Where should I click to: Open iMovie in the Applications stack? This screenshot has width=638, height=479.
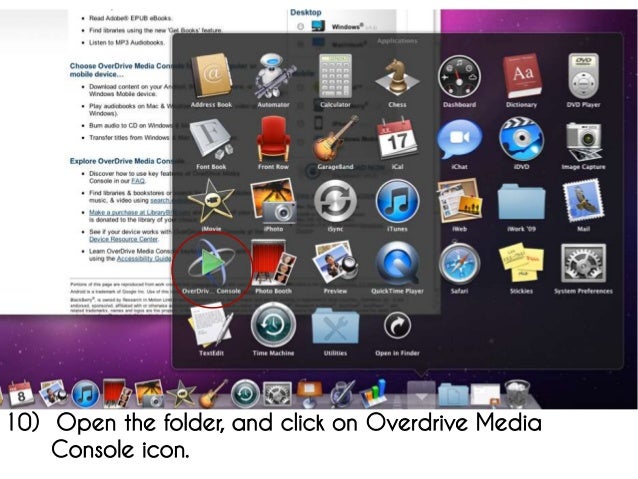coord(211,202)
